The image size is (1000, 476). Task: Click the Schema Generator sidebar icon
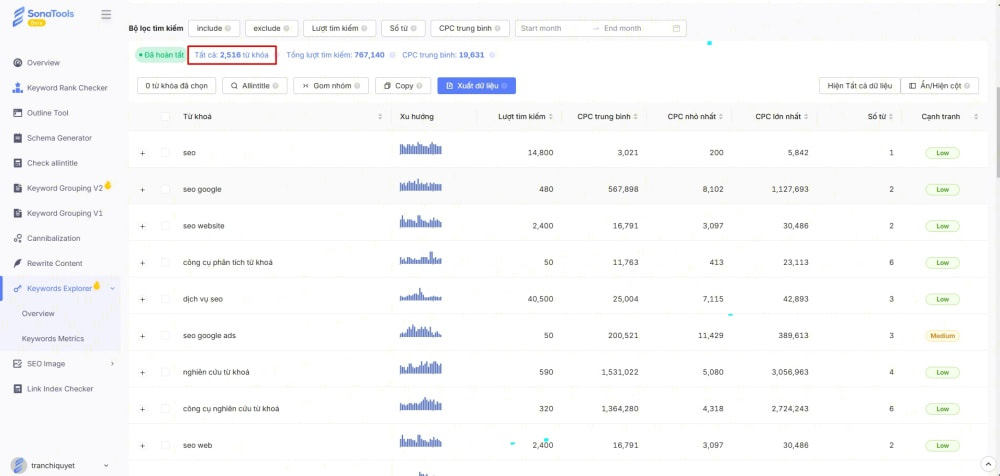[x=18, y=138]
